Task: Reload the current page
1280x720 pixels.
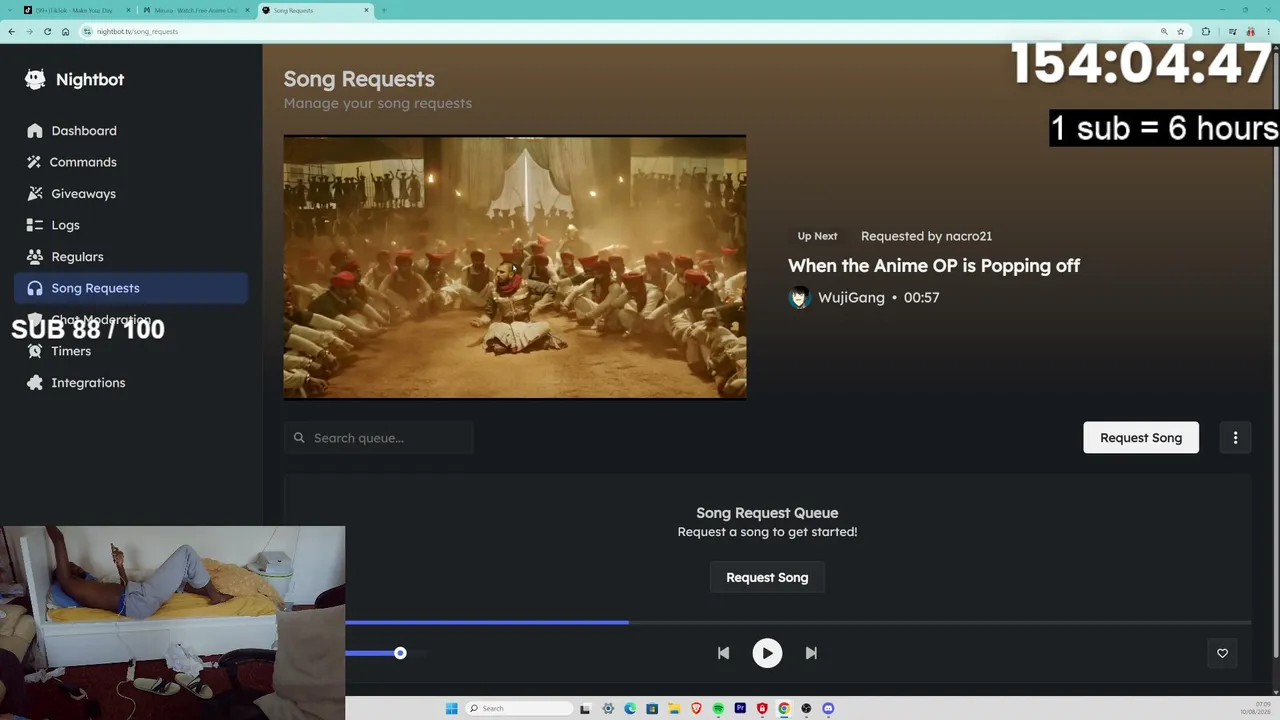Action: (47, 31)
